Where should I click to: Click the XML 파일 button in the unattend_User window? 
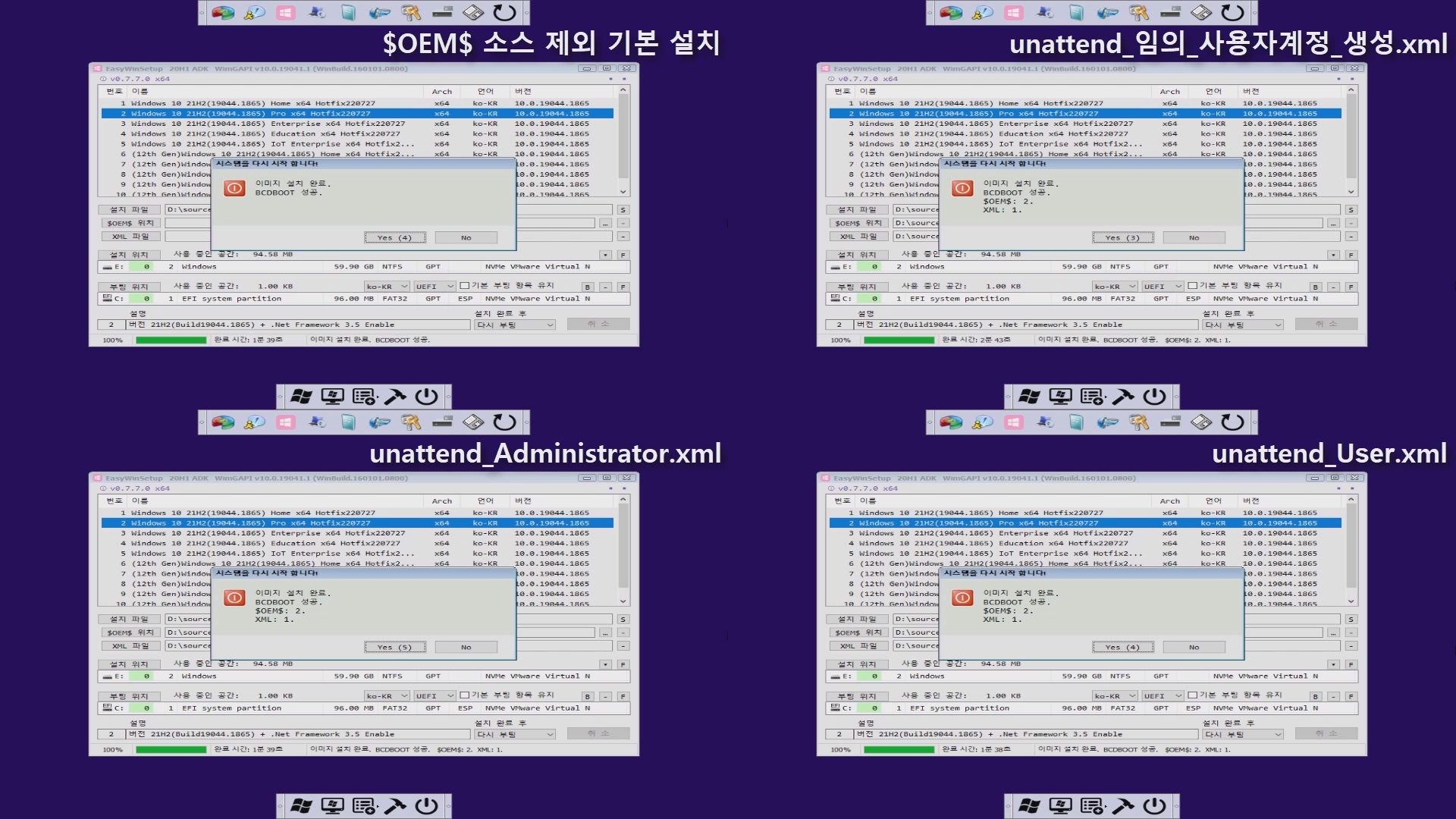(858, 646)
